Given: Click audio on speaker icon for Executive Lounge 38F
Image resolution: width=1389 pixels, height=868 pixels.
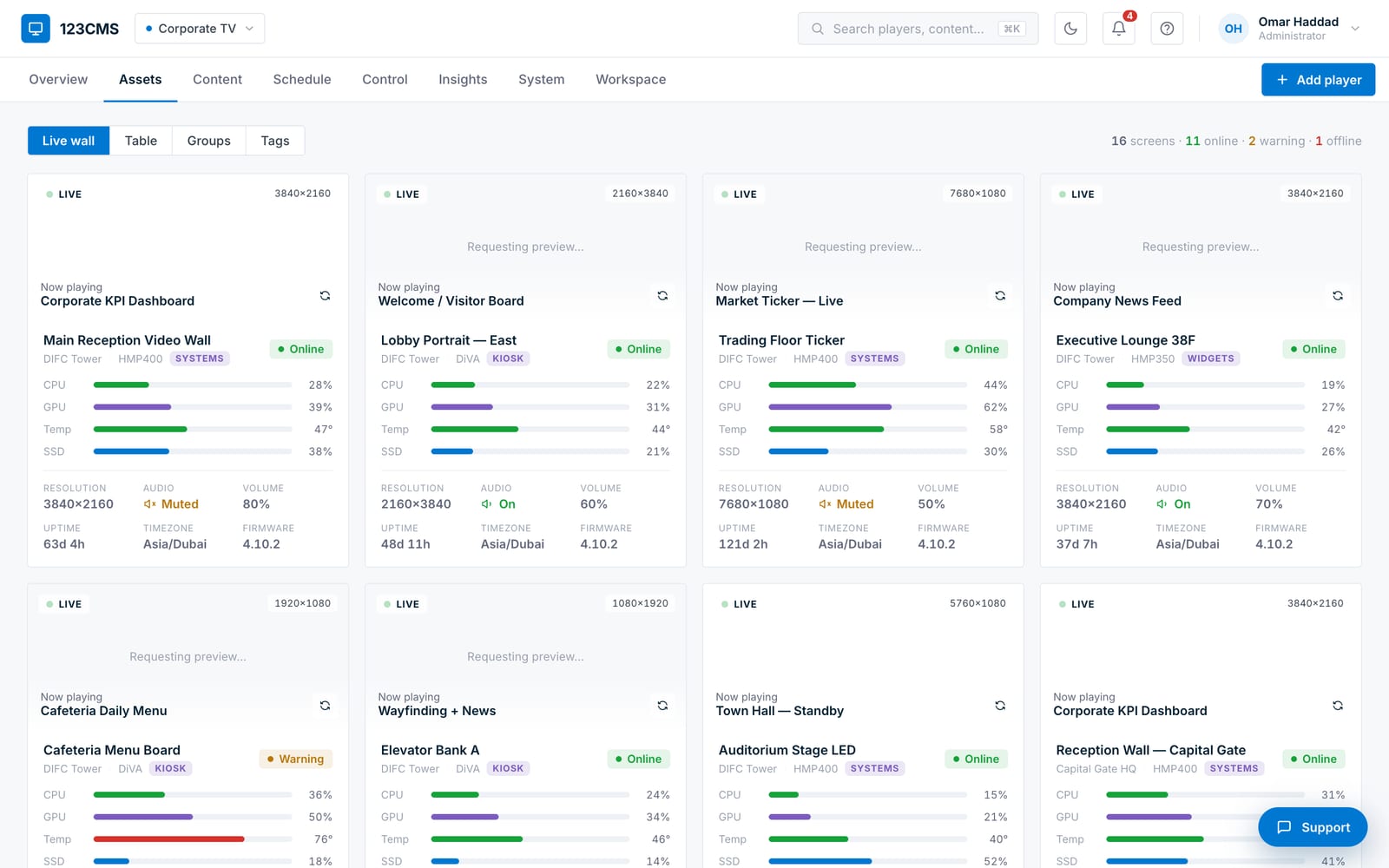Looking at the screenshot, I should (x=1162, y=504).
